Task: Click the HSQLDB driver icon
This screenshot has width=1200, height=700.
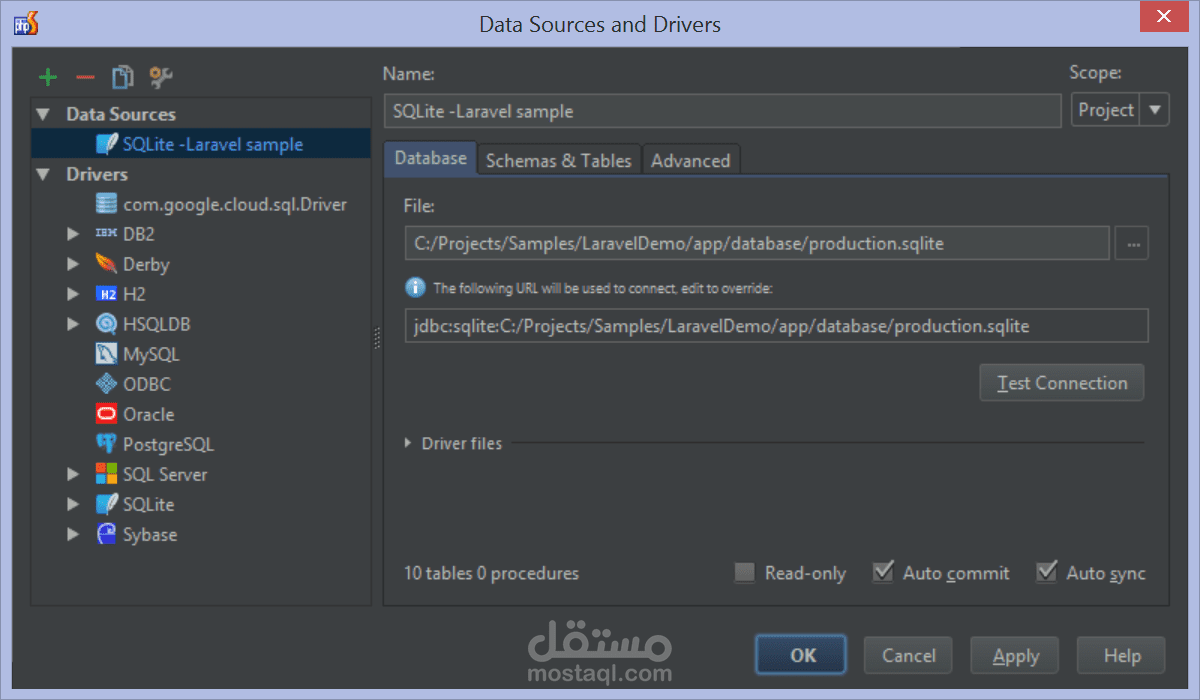Action: pyautogui.click(x=106, y=324)
